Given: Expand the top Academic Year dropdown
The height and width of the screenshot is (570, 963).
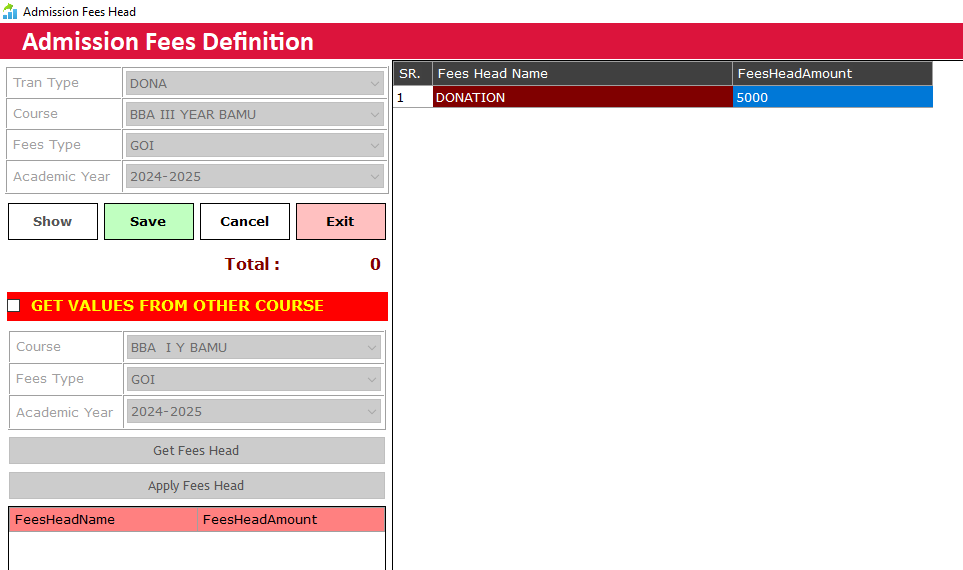Looking at the screenshot, I should (254, 176).
